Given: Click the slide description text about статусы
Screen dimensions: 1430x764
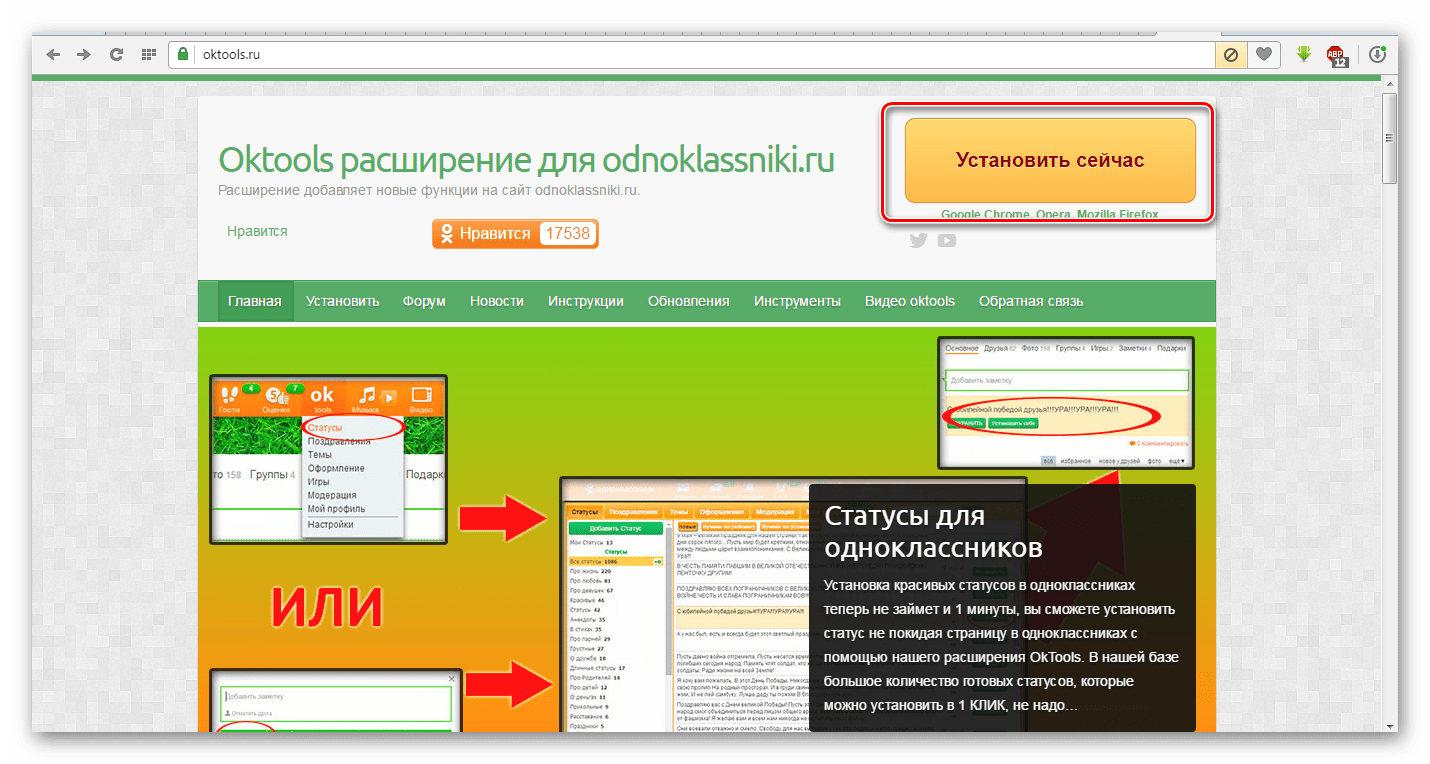Looking at the screenshot, I should (1001, 645).
